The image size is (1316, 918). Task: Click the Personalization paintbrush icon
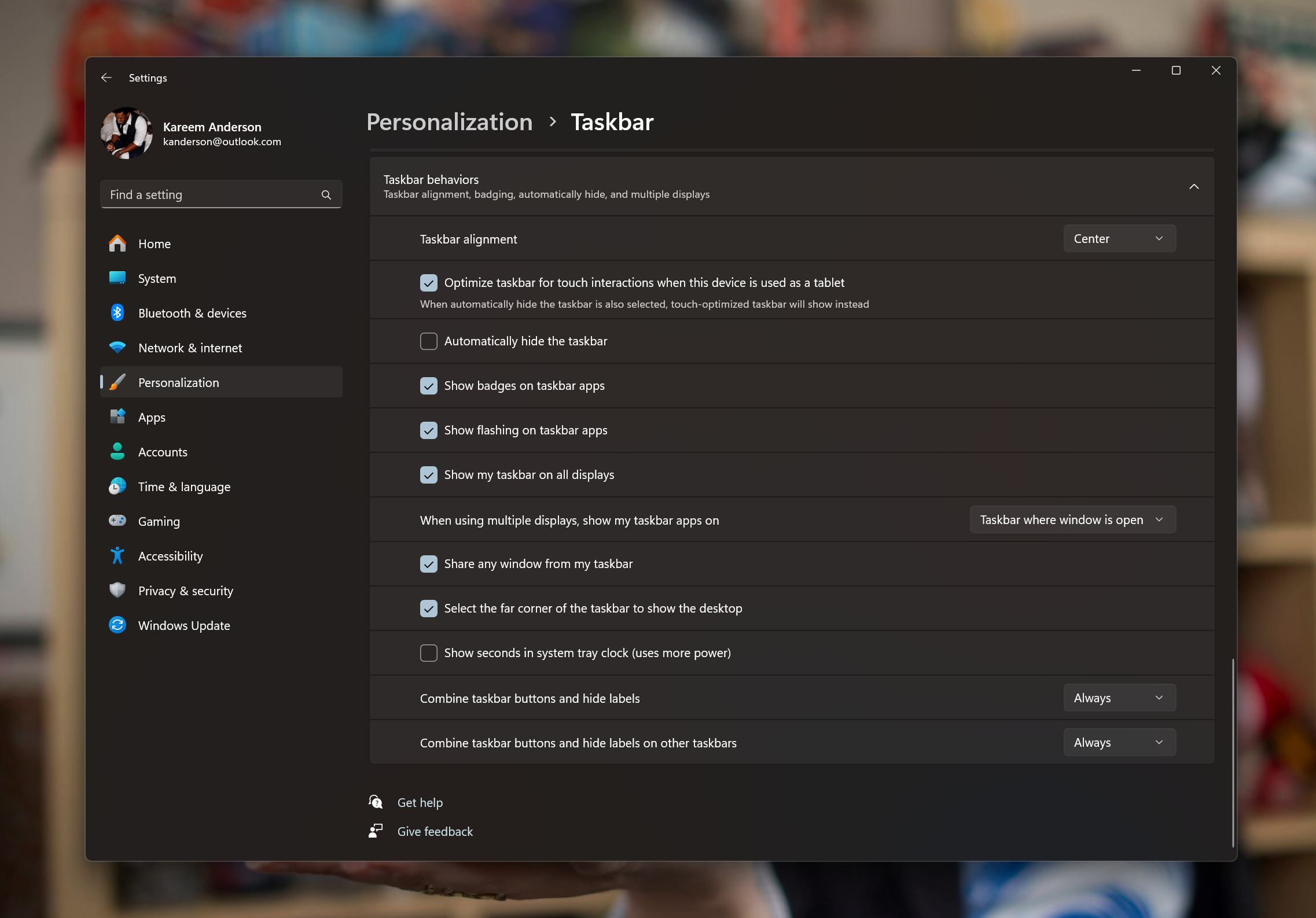tap(117, 382)
